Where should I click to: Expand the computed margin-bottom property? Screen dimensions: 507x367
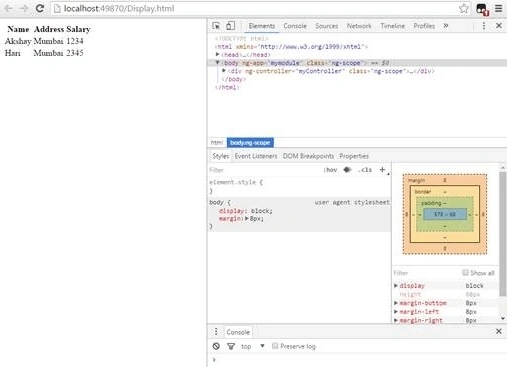pos(396,303)
